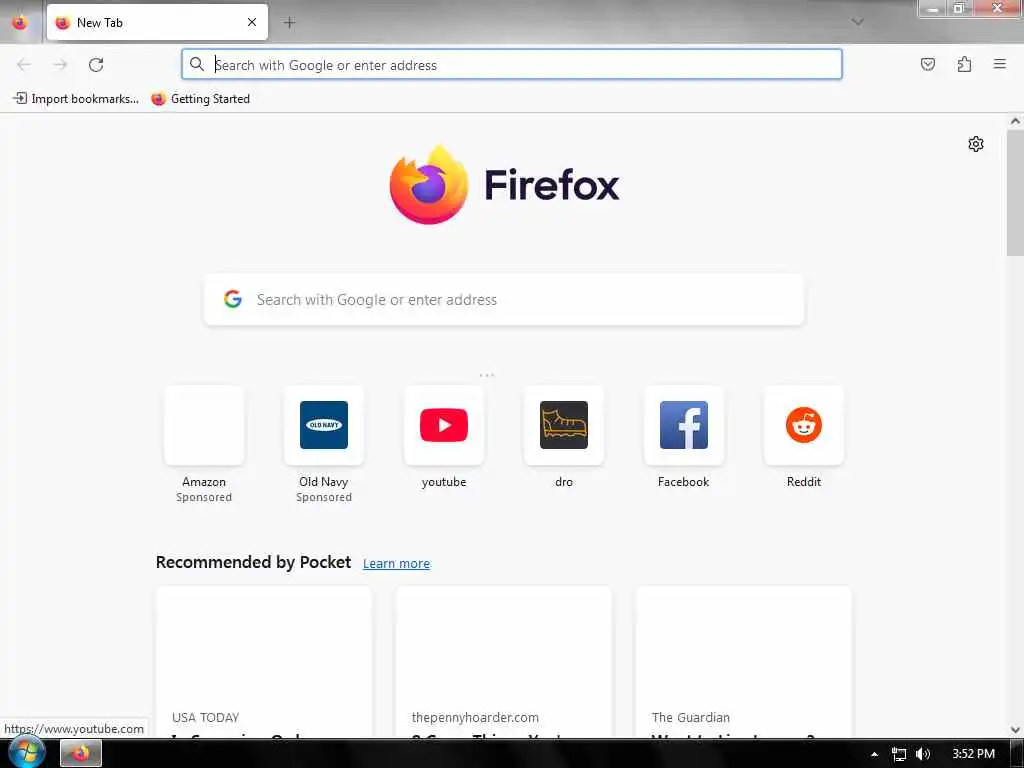Click Import bookmarks in bookmarks toolbar
The width and height of the screenshot is (1024, 768).
76,99
